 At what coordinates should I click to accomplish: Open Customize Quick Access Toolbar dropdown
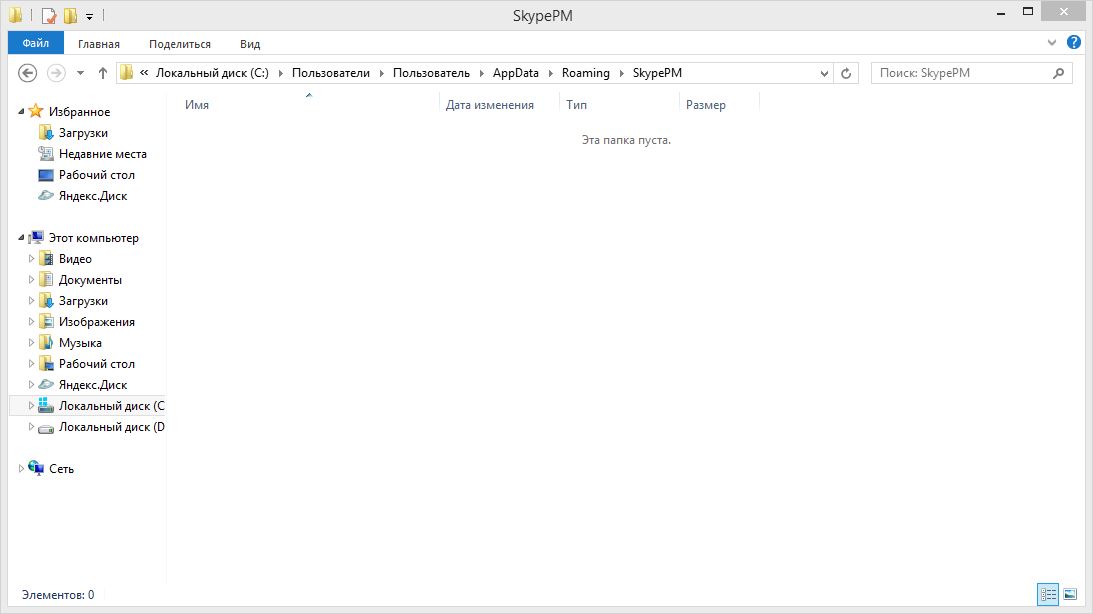pos(89,16)
